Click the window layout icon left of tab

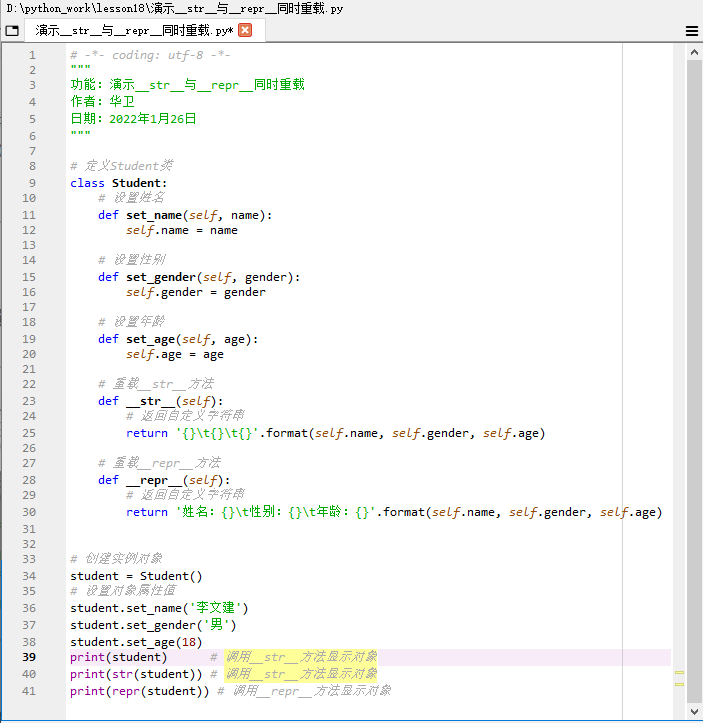(12, 31)
